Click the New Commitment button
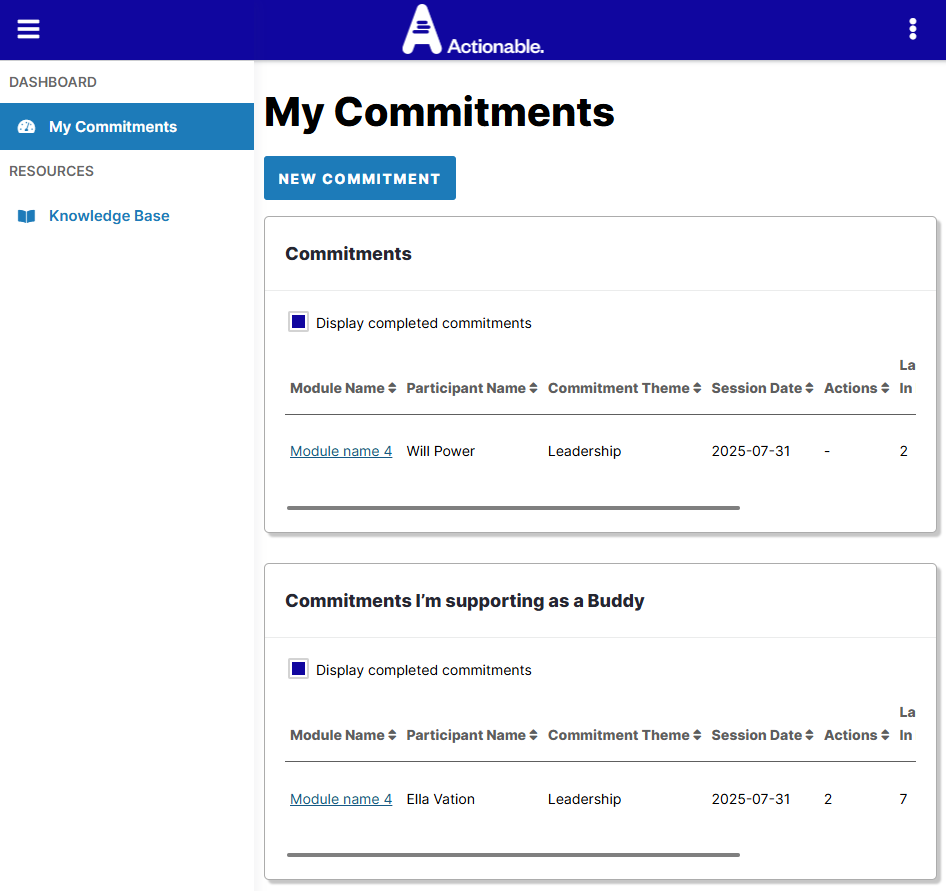The height and width of the screenshot is (891, 946). pos(360,178)
